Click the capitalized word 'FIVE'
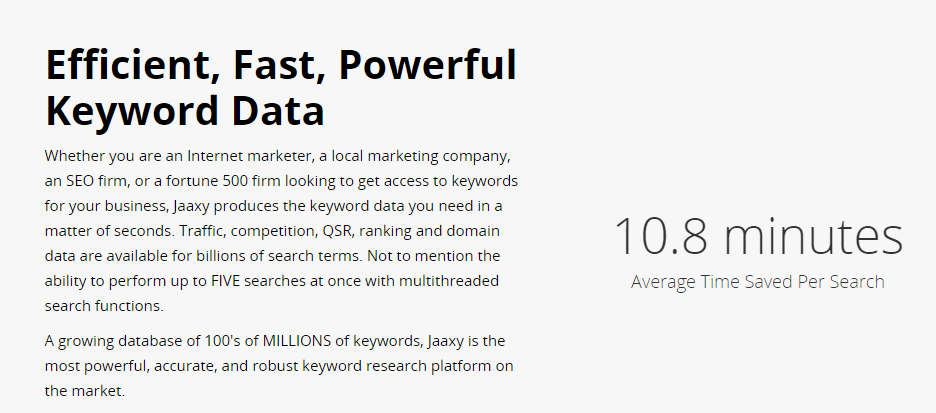The height and width of the screenshot is (413, 936). point(226,281)
